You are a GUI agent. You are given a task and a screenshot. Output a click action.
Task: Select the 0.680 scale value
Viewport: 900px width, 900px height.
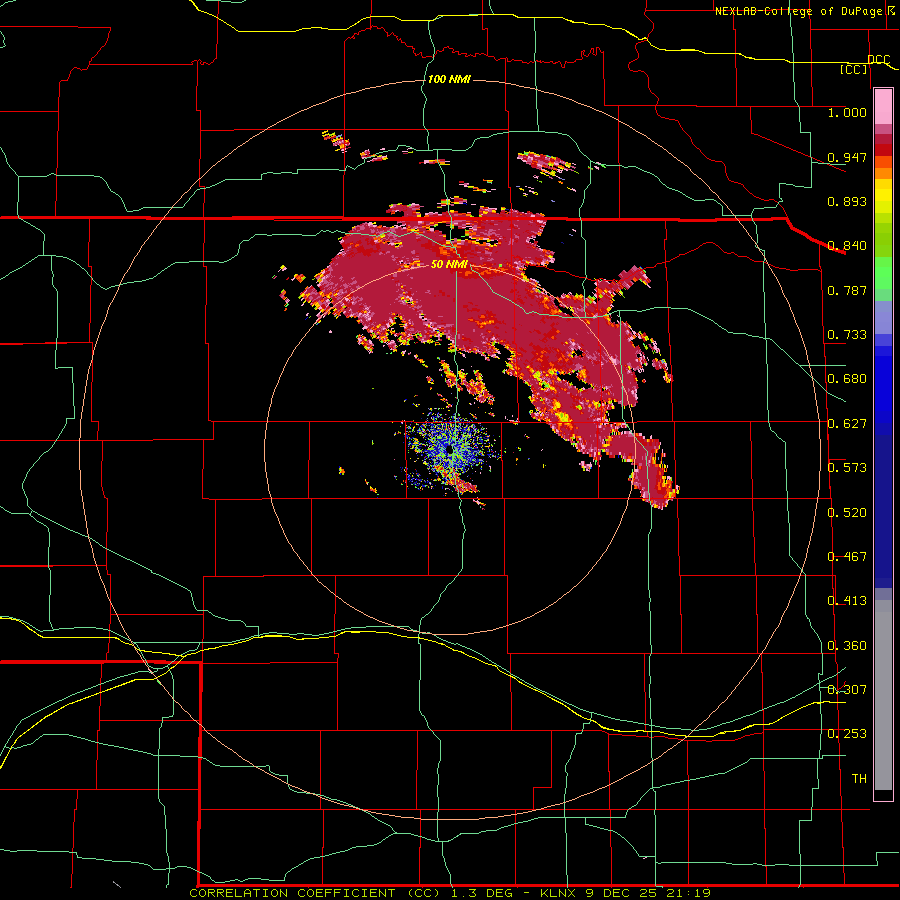click(x=847, y=379)
